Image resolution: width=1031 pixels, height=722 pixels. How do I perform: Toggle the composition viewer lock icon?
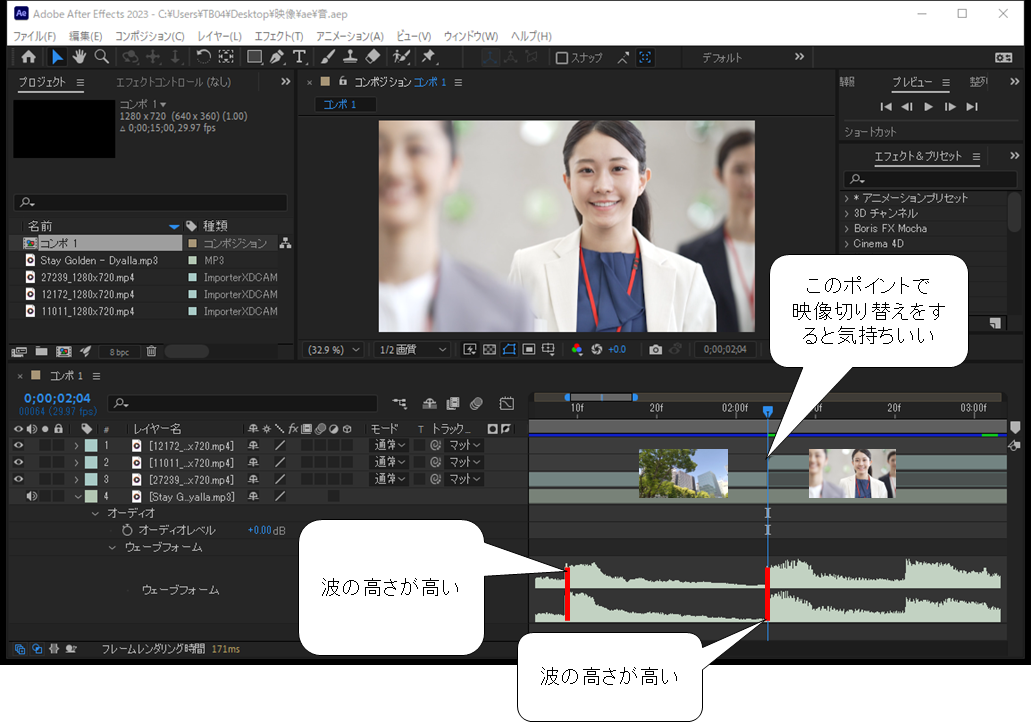343,82
